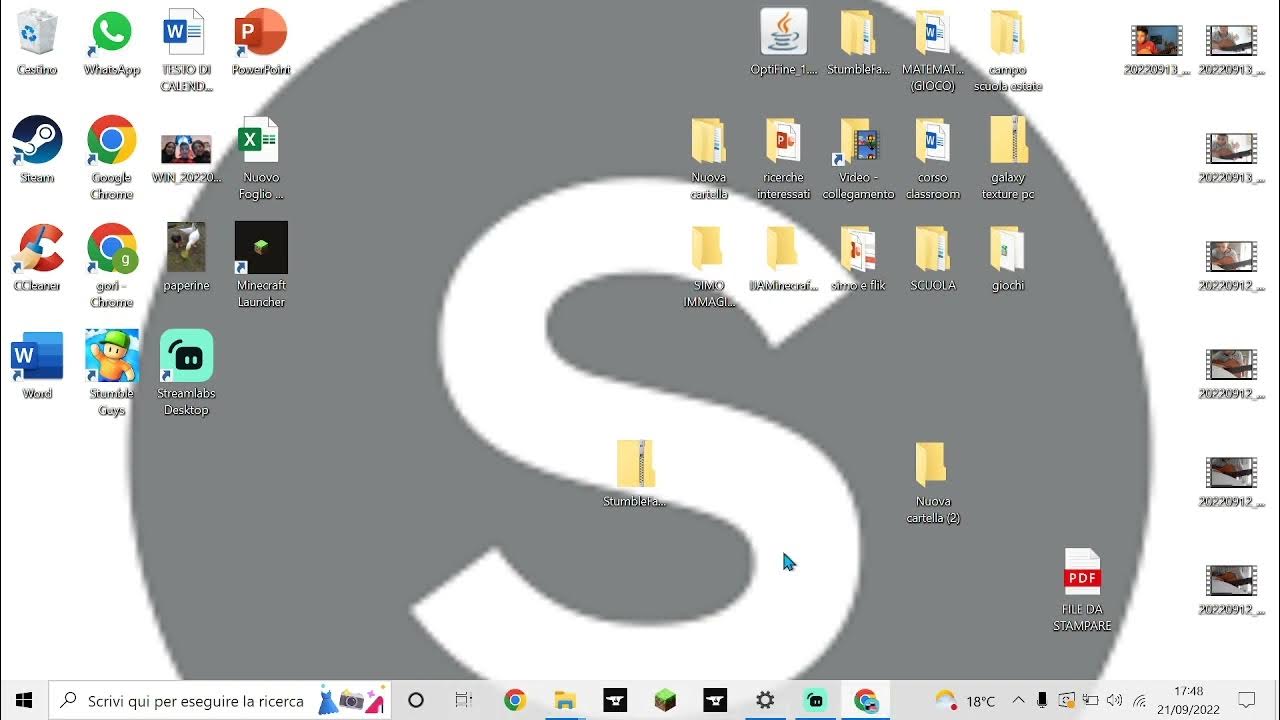Launch WhatsApp from the desktop

point(111,43)
